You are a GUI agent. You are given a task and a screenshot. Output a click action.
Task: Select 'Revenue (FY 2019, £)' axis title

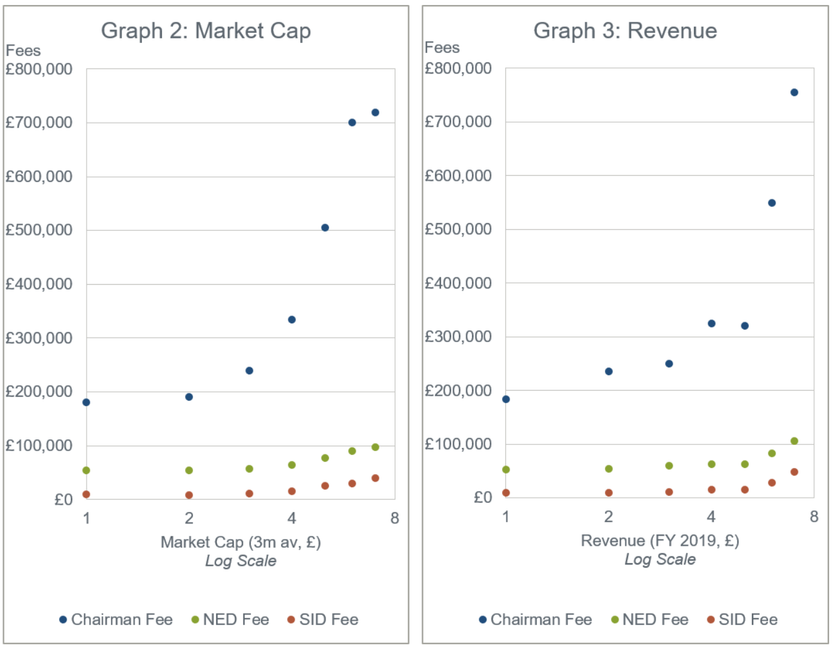click(x=660, y=541)
